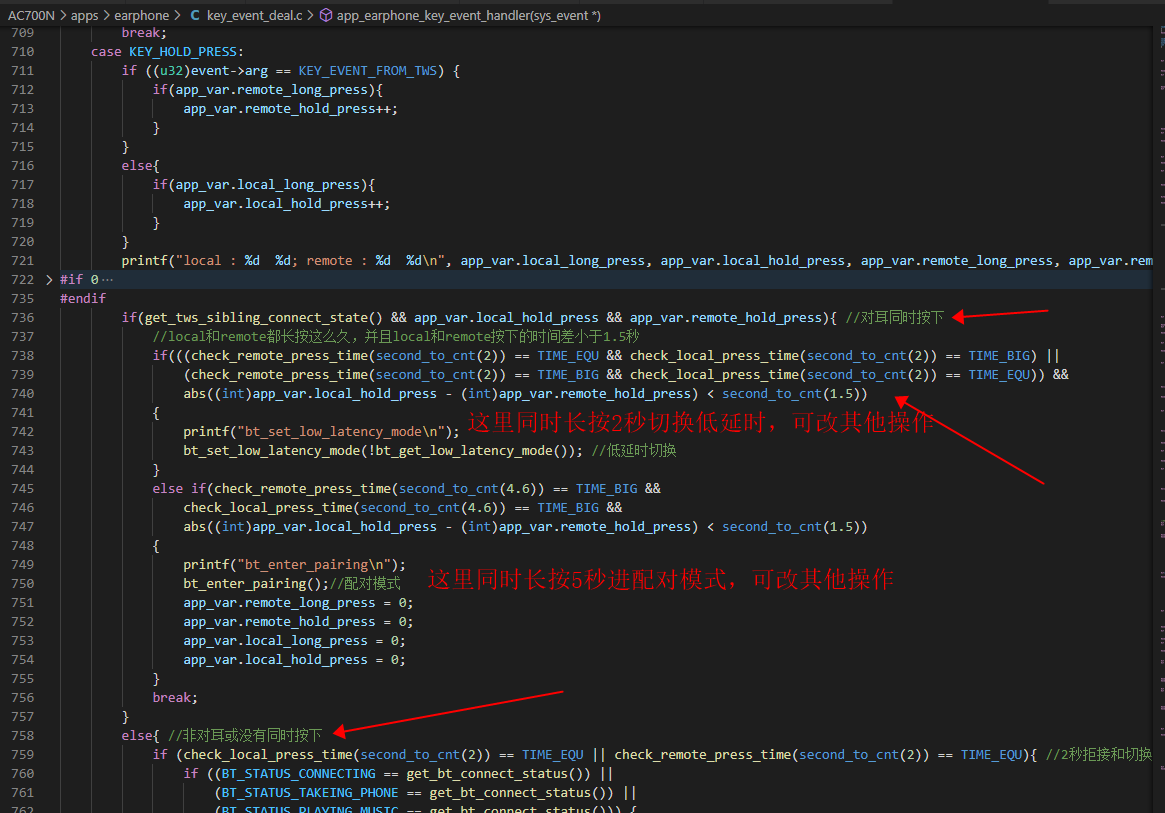The height and width of the screenshot is (813, 1165).
Task: Click the comment //对耳同时按下
Action: [x=895, y=317]
